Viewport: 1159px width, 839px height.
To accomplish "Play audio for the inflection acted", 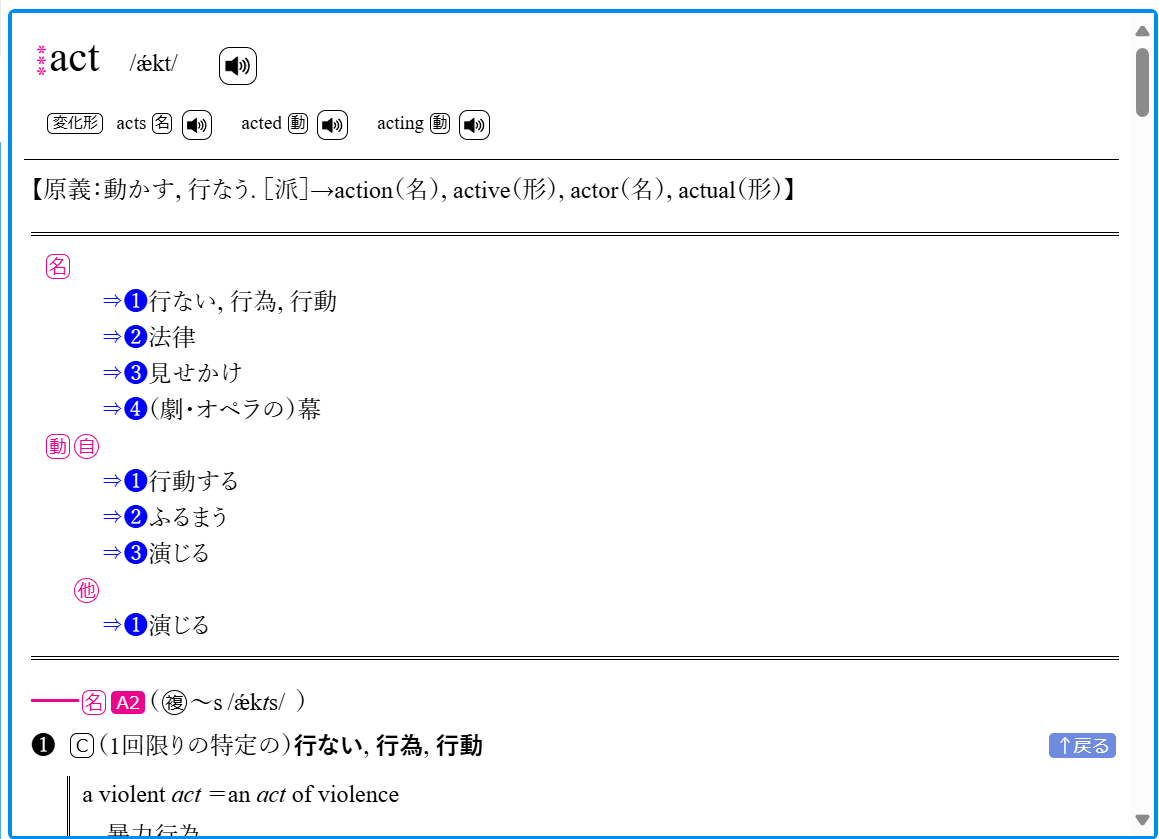I will tap(332, 124).
